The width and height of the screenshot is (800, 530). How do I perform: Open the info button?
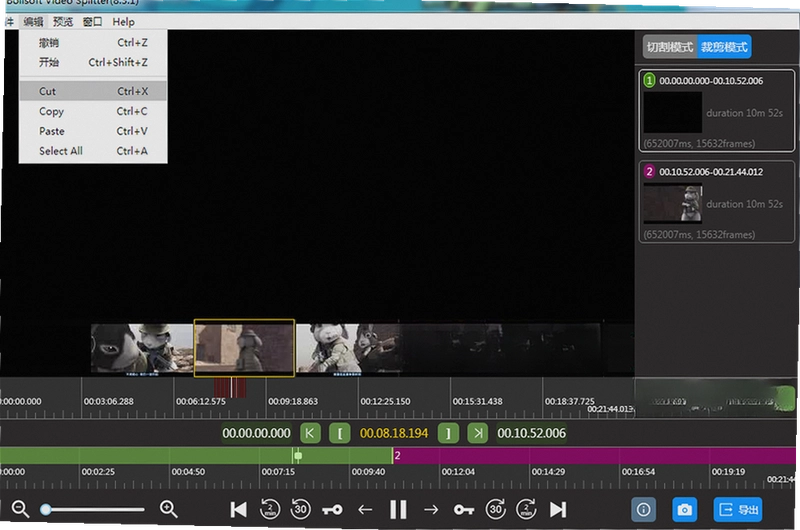[x=643, y=509]
